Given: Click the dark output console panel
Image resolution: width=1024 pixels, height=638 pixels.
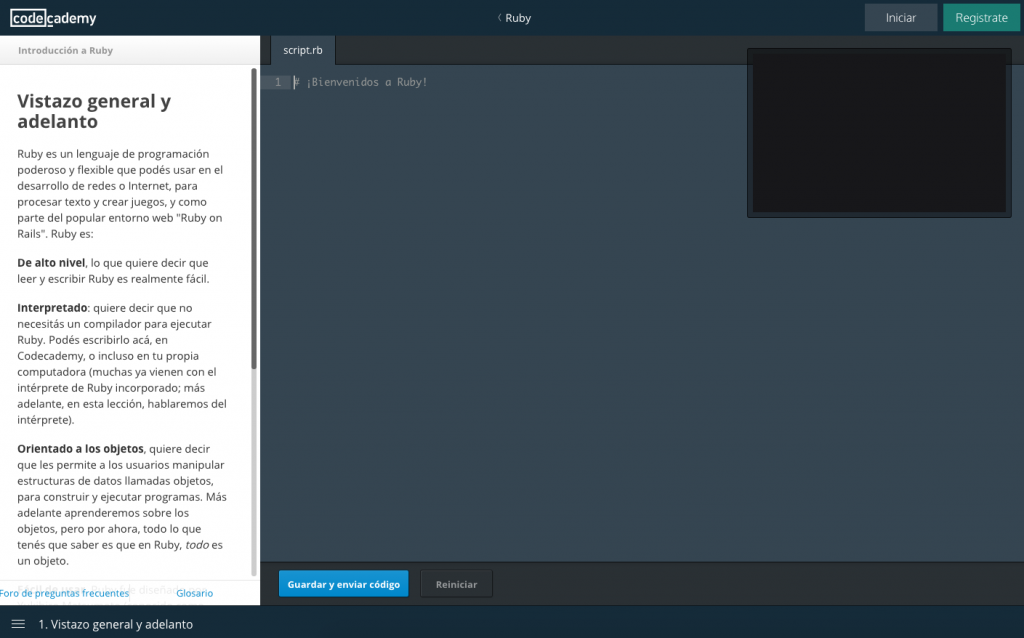Looking at the screenshot, I should (x=879, y=133).
